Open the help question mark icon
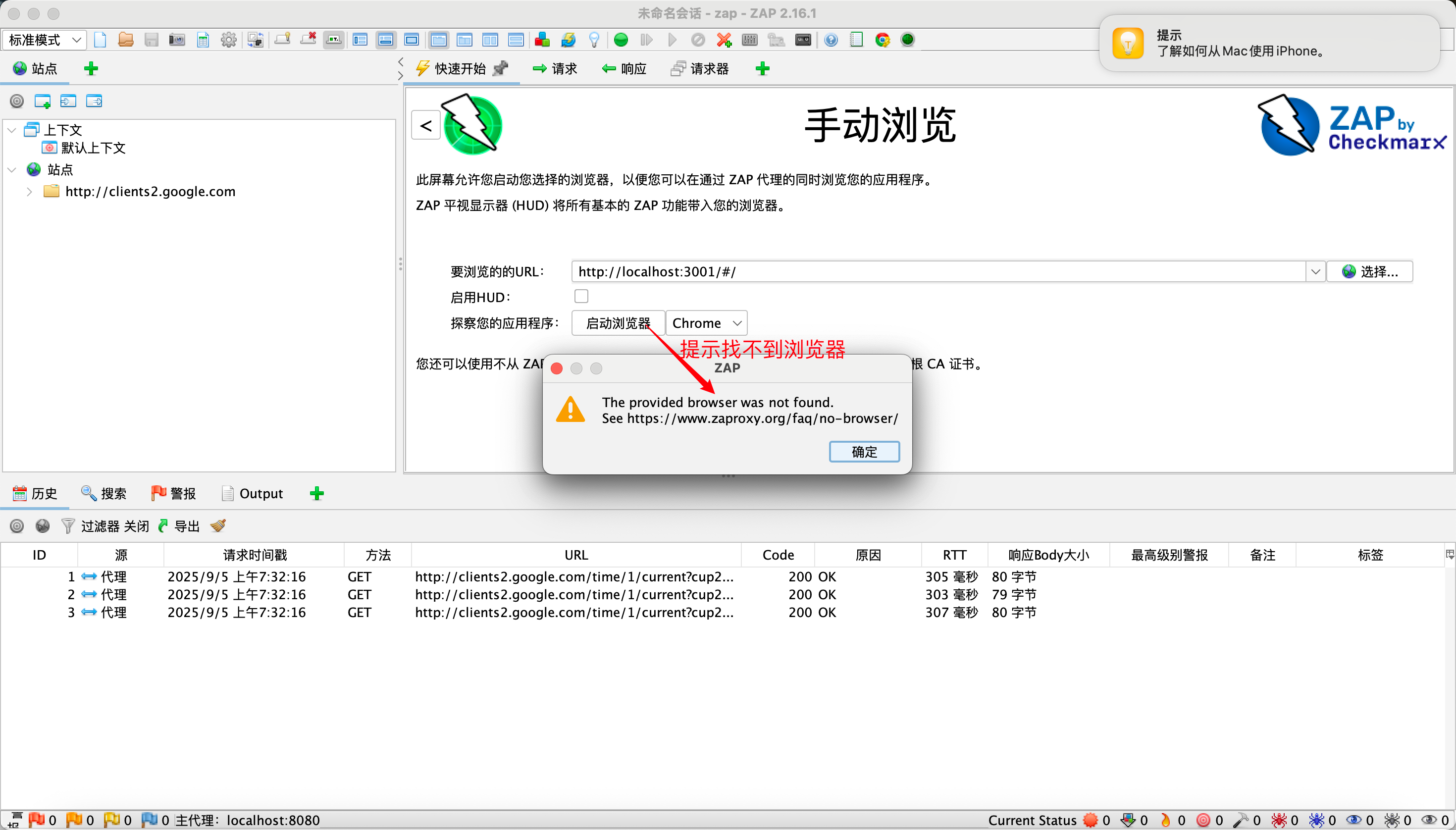1456x830 pixels. pos(831,40)
